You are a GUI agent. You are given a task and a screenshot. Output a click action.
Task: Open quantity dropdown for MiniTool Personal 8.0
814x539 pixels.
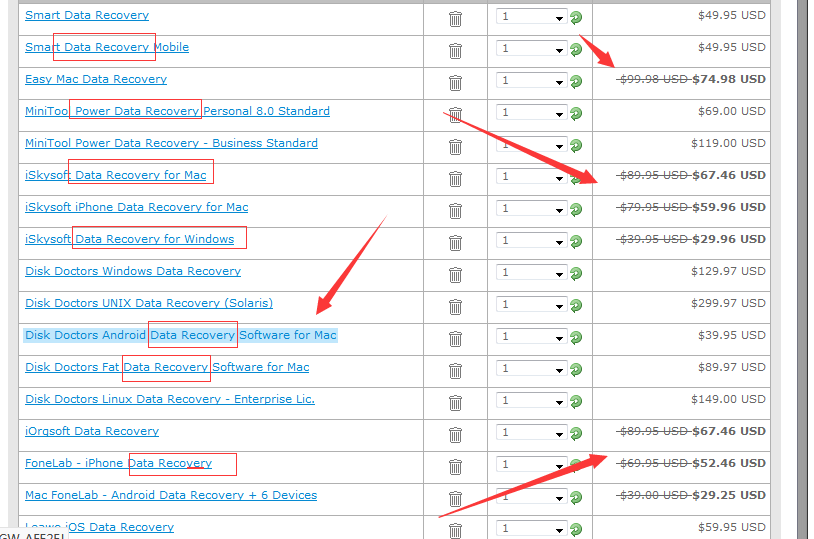(531, 113)
